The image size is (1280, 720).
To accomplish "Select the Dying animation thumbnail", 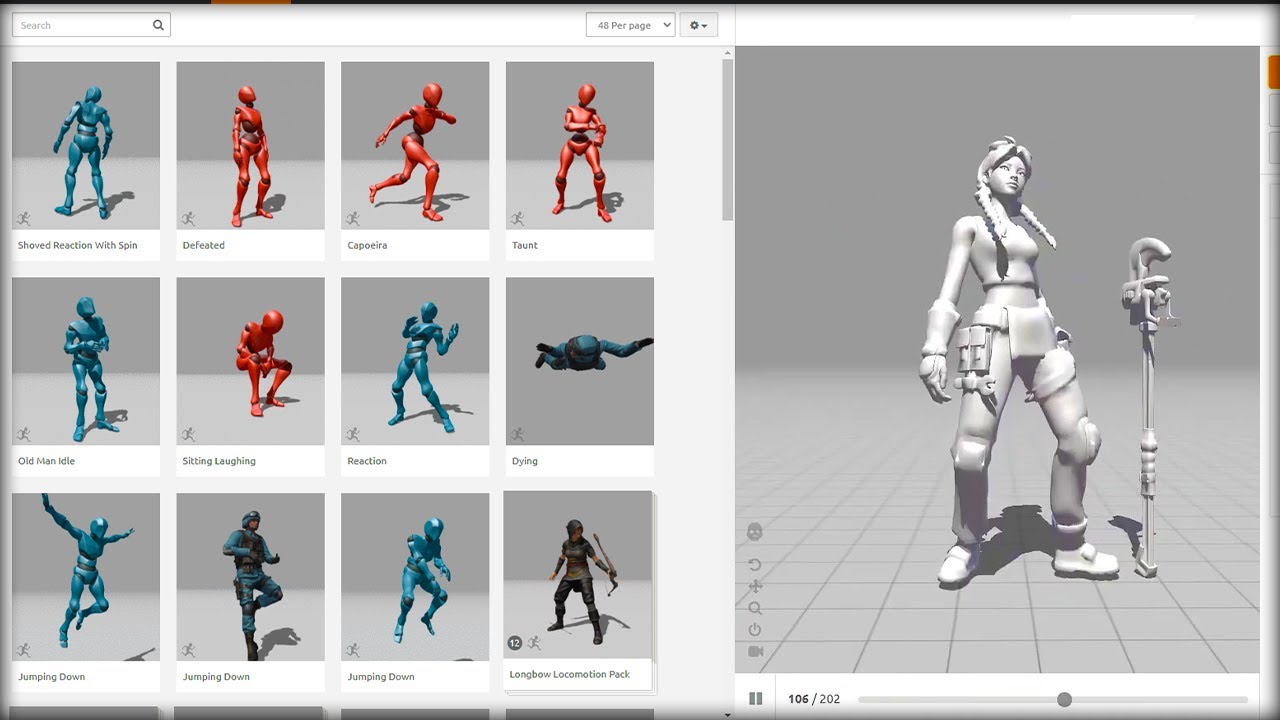I will click(x=580, y=361).
